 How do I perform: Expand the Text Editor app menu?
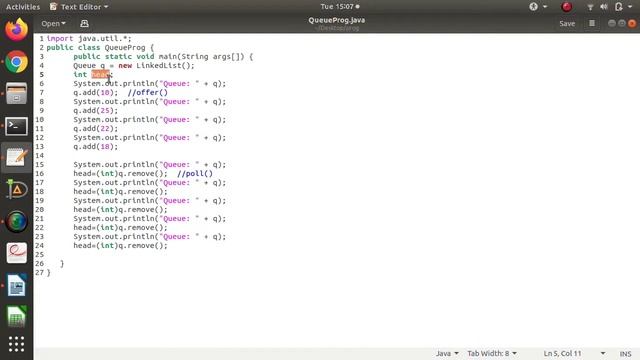79,7
